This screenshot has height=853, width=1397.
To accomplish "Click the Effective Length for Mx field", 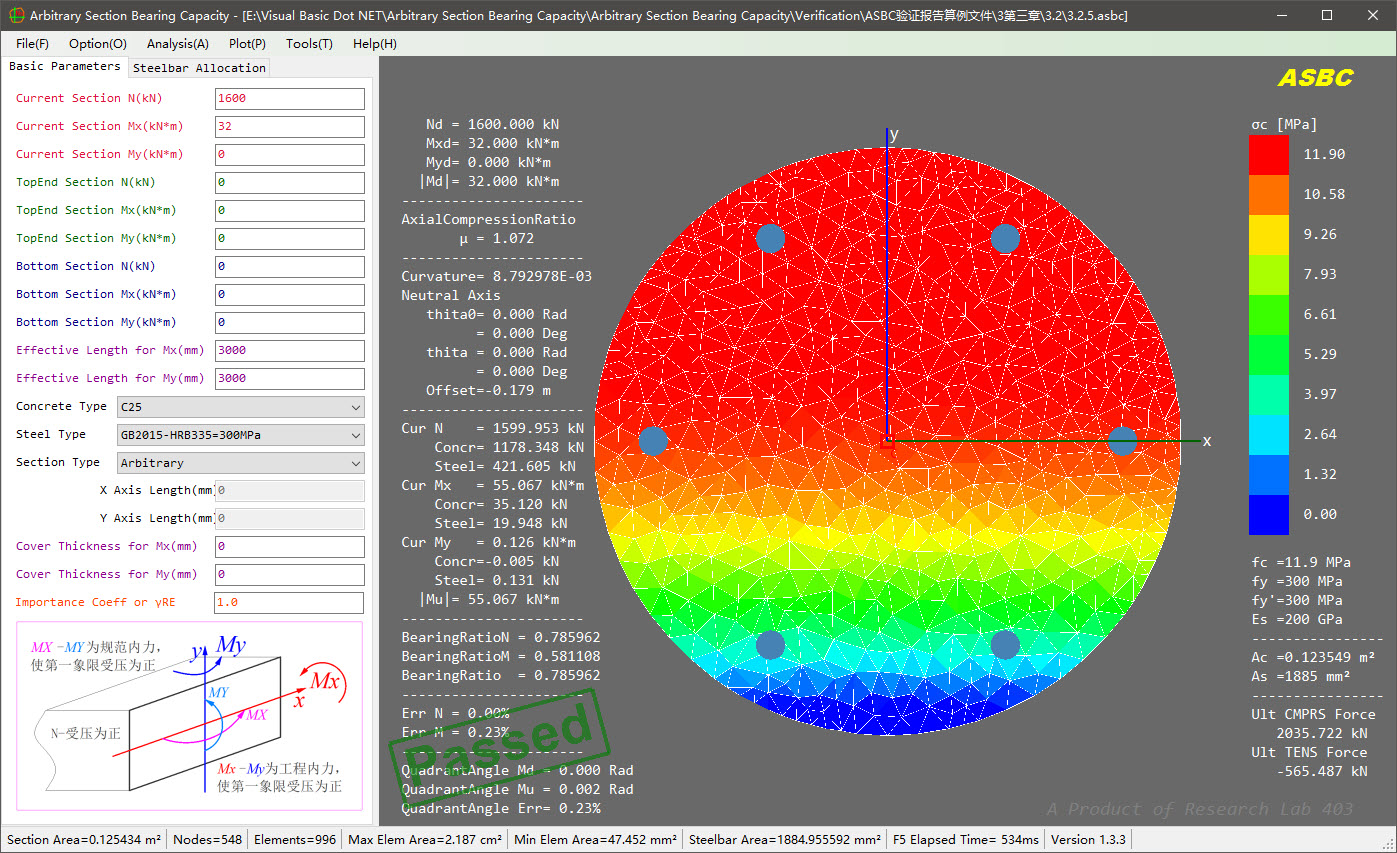I will (289, 351).
